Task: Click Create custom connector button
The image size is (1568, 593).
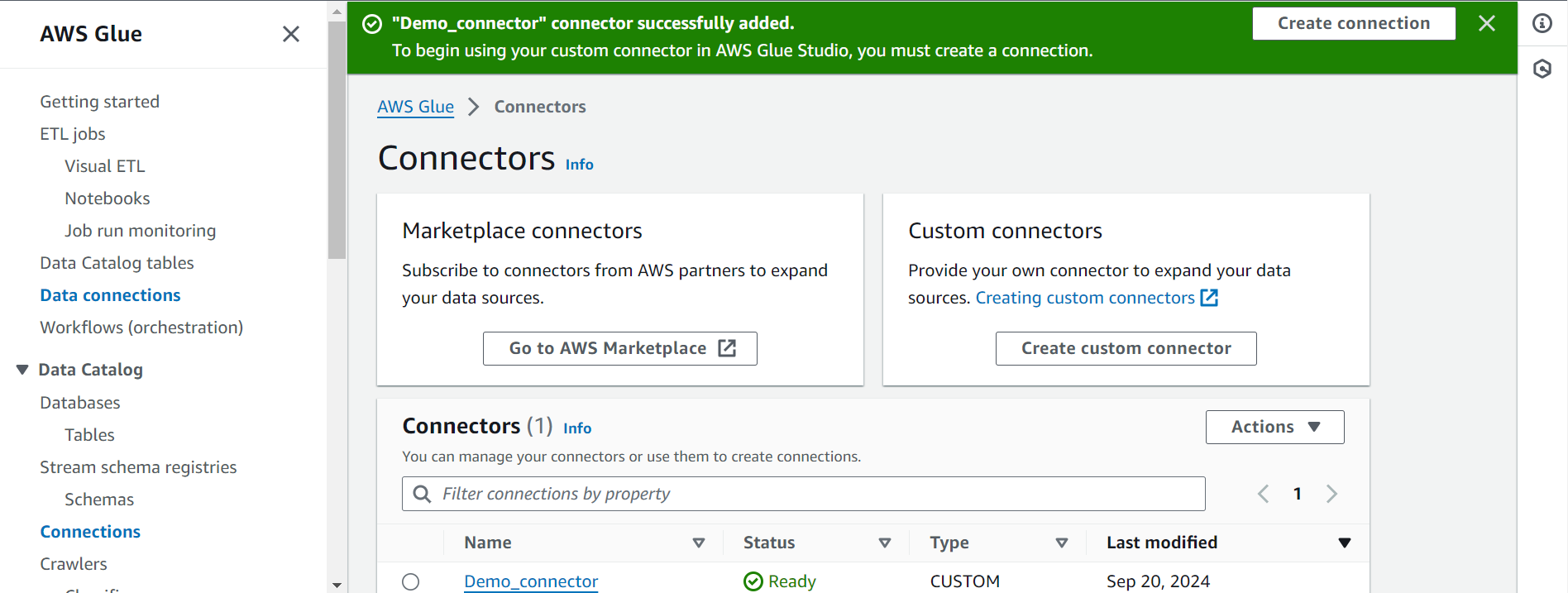Action: (1126, 348)
